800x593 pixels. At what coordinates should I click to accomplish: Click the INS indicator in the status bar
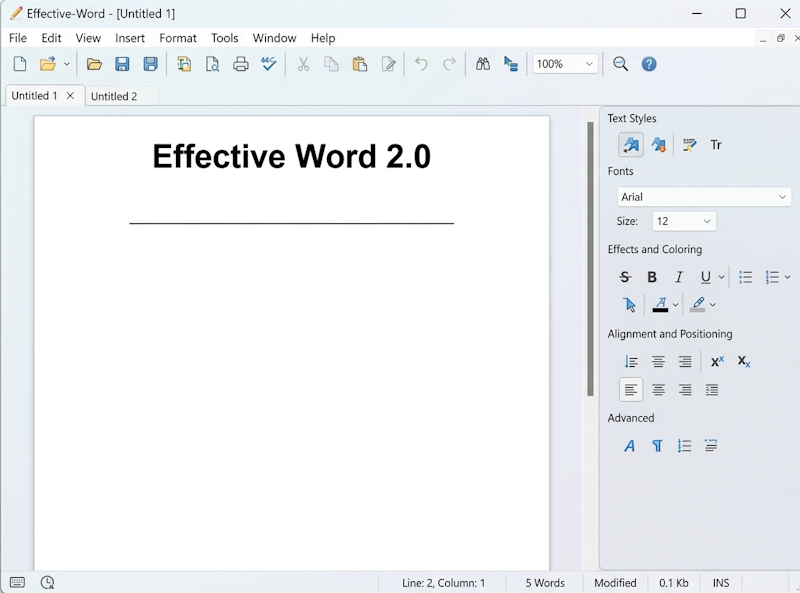[721, 582]
